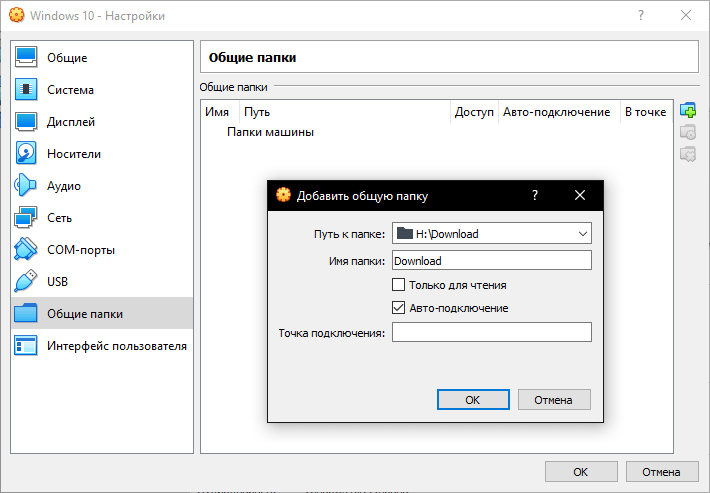Close the Добавить общую папку dialog
The width and height of the screenshot is (710, 493).
(580, 195)
